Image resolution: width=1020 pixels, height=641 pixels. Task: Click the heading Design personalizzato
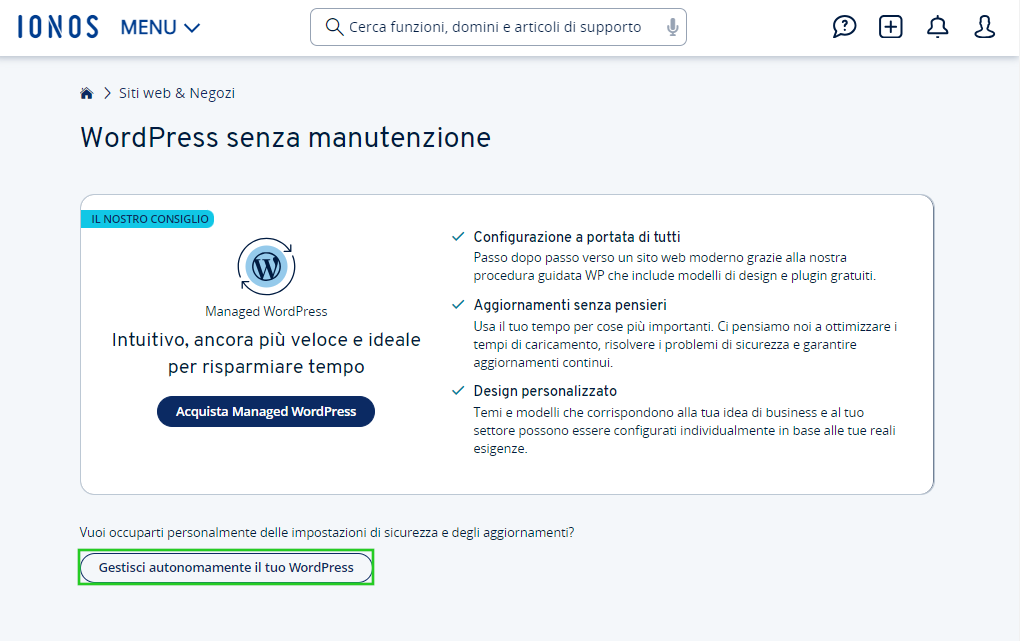tap(545, 390)
